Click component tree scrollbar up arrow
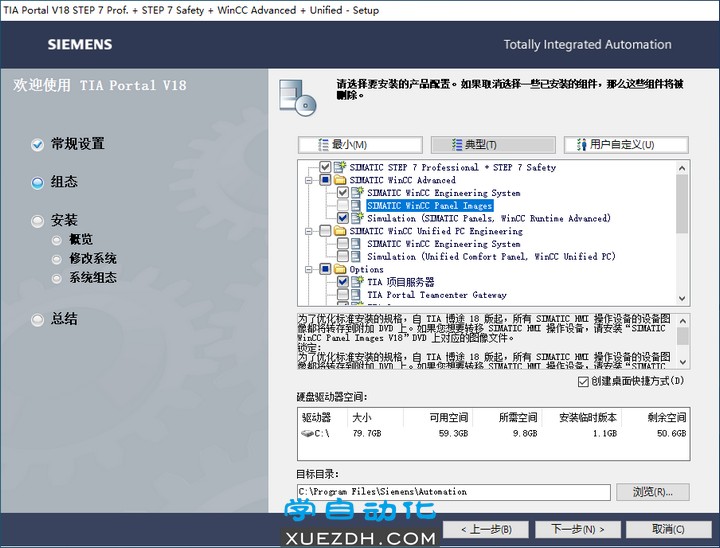The height and width of the screenshot is (548, 720). [x=682, y=168]
